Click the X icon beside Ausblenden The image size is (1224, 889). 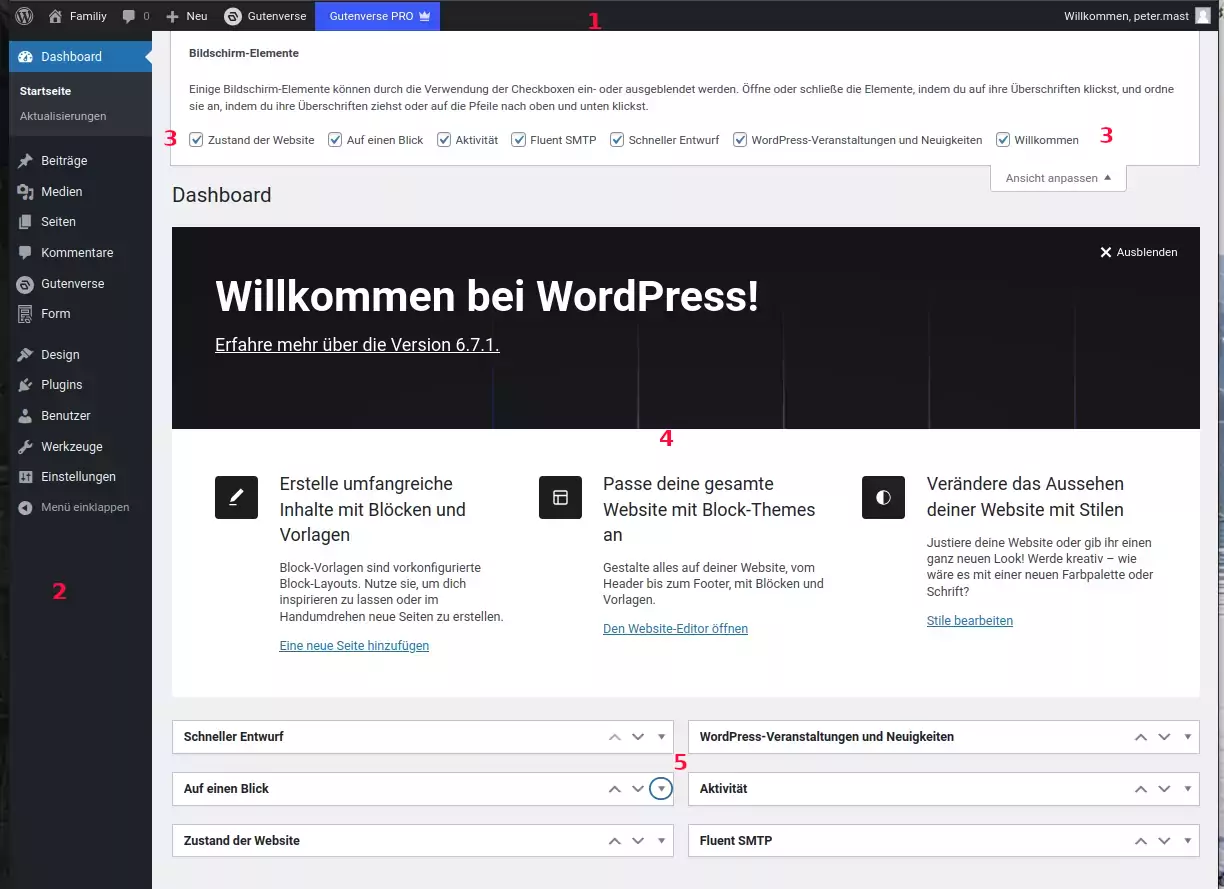pyautogui.click(x=1106, y=252)
